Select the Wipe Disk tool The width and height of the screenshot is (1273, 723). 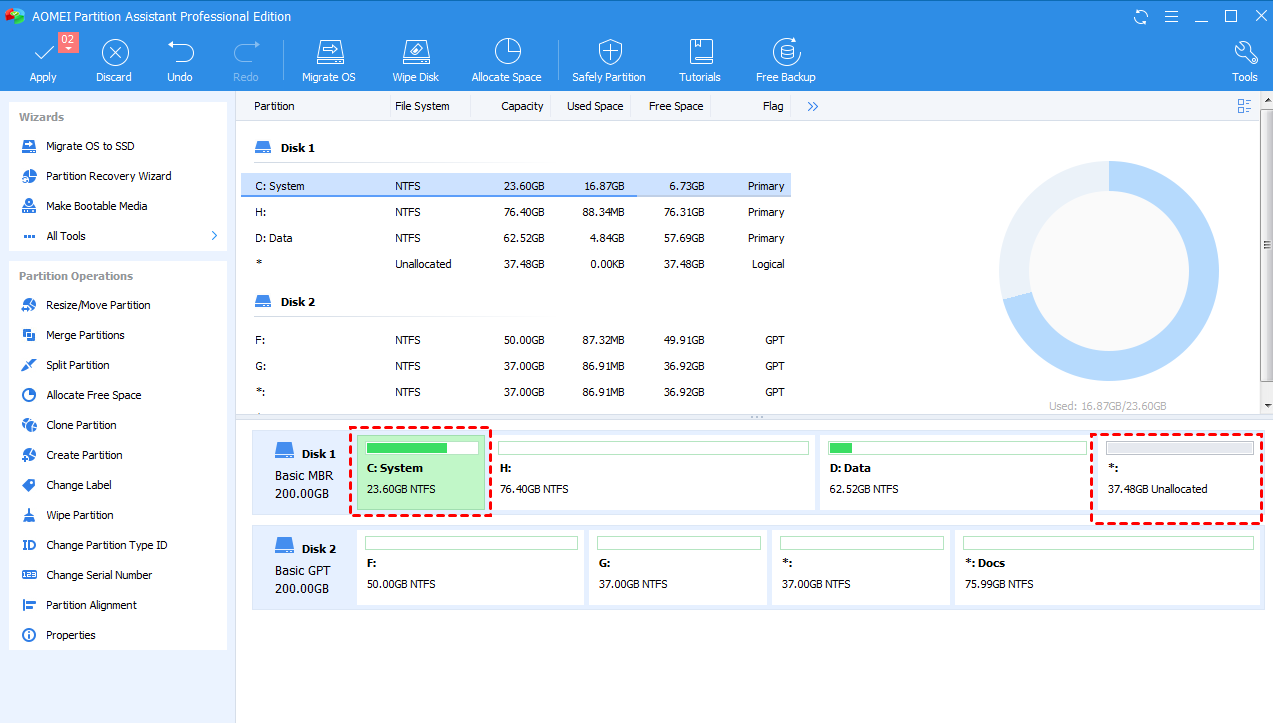415,58
